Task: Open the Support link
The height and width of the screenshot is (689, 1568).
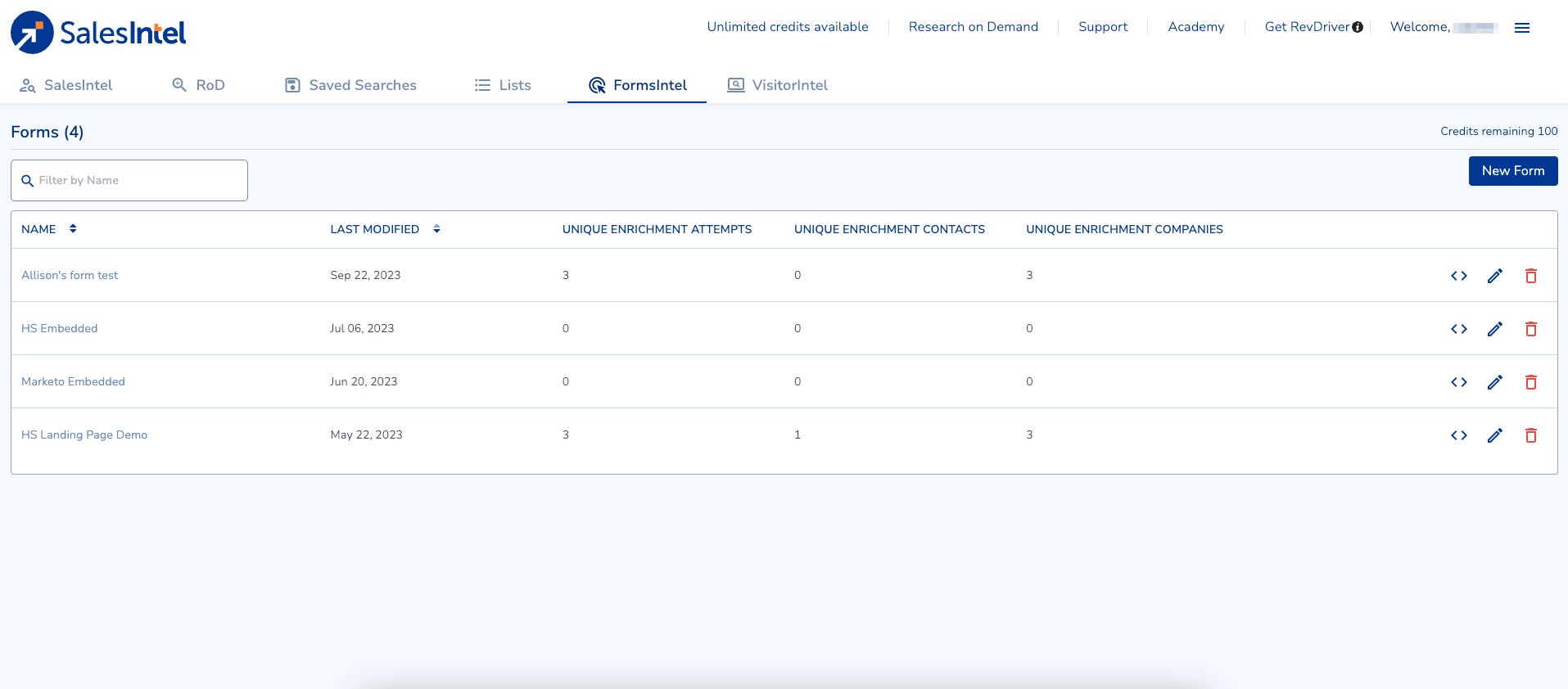Action: click(1102, 27)
